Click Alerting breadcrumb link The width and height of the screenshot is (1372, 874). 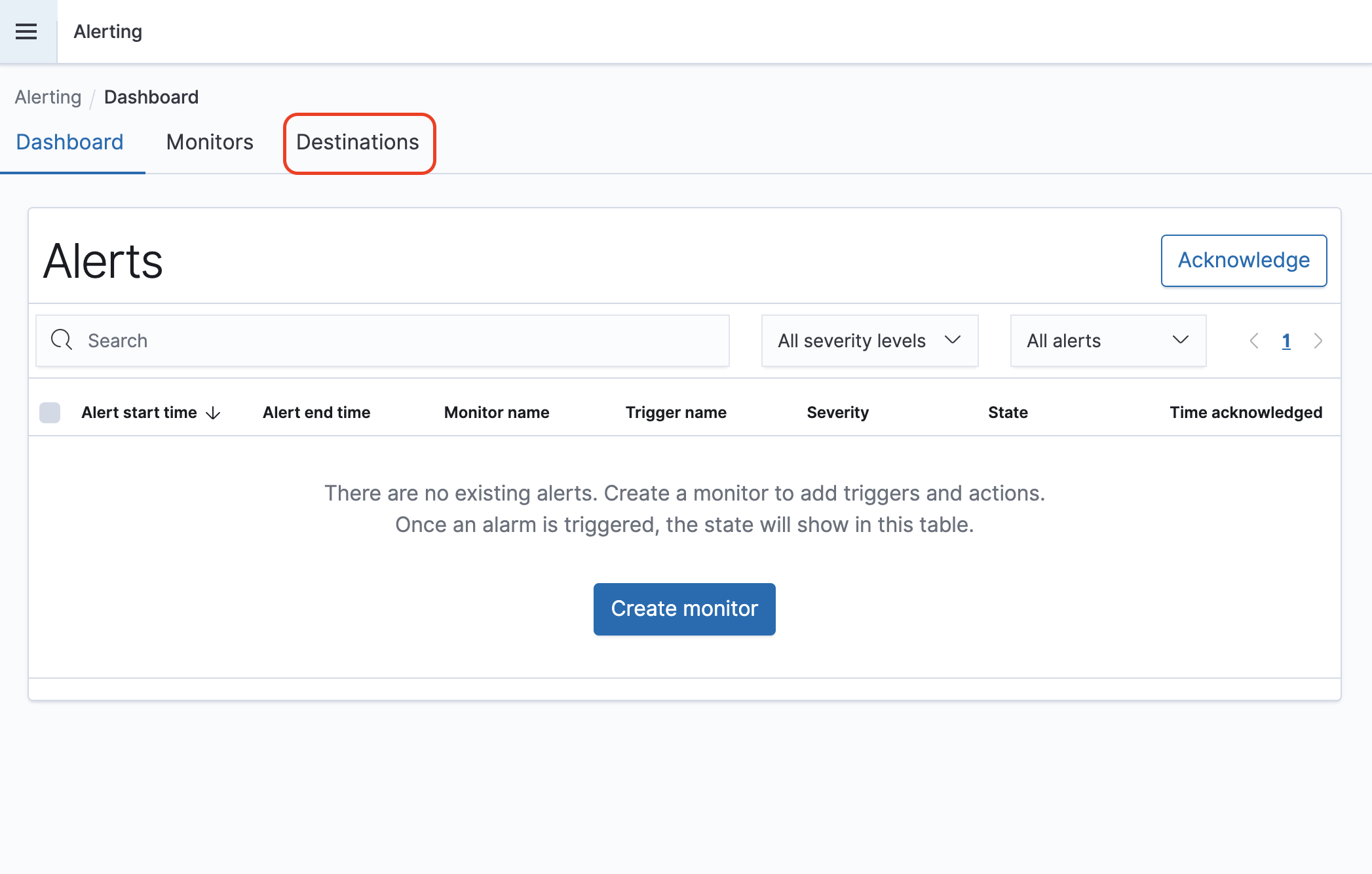click(48, 97)
